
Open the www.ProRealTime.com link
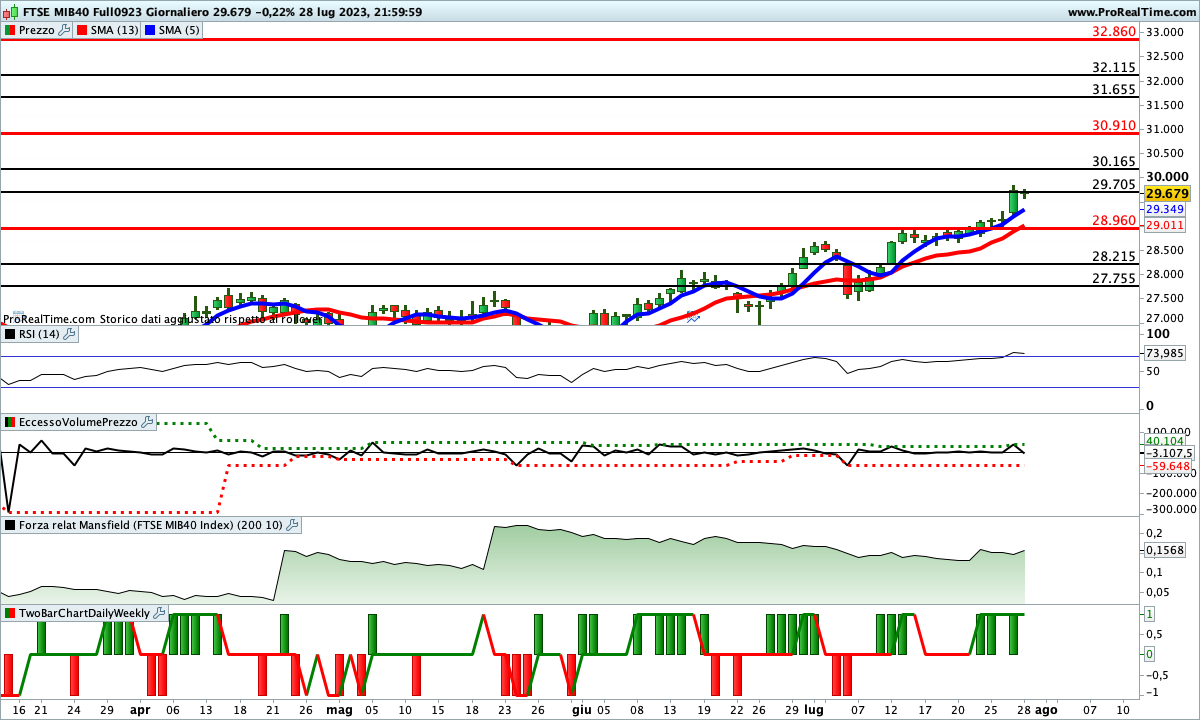tap(1131, 12)
